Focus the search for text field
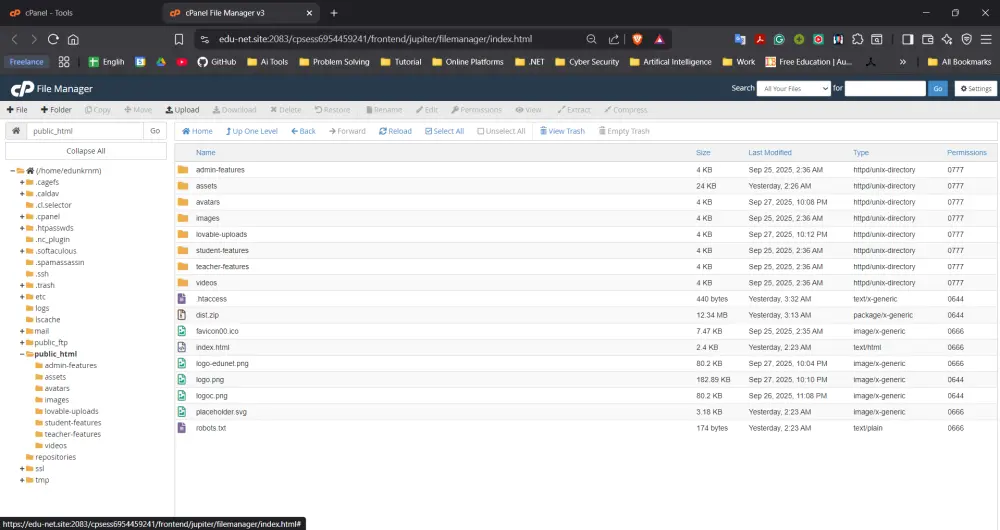 click(885, 89)
